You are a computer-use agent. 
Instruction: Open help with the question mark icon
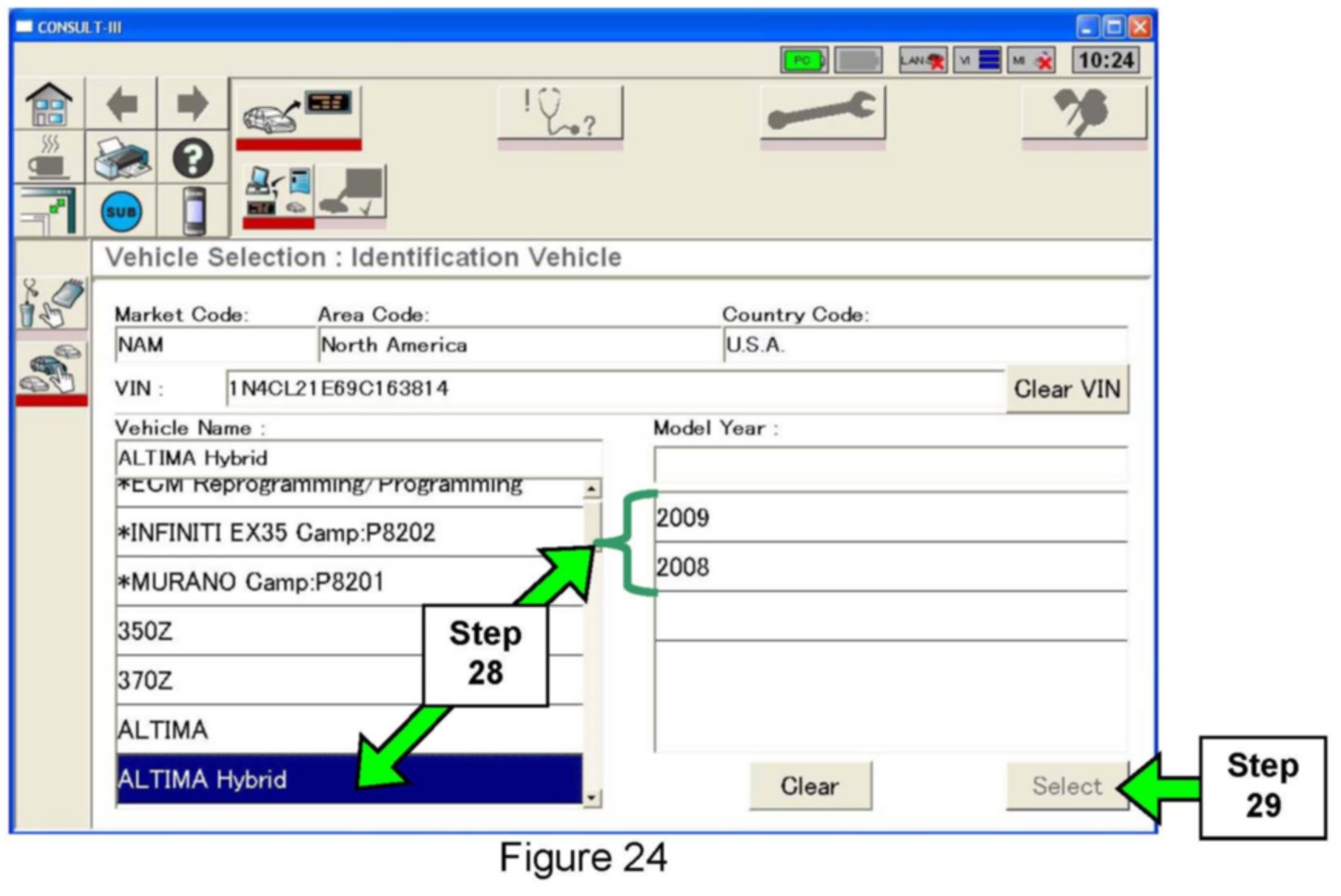click(192, 159)
